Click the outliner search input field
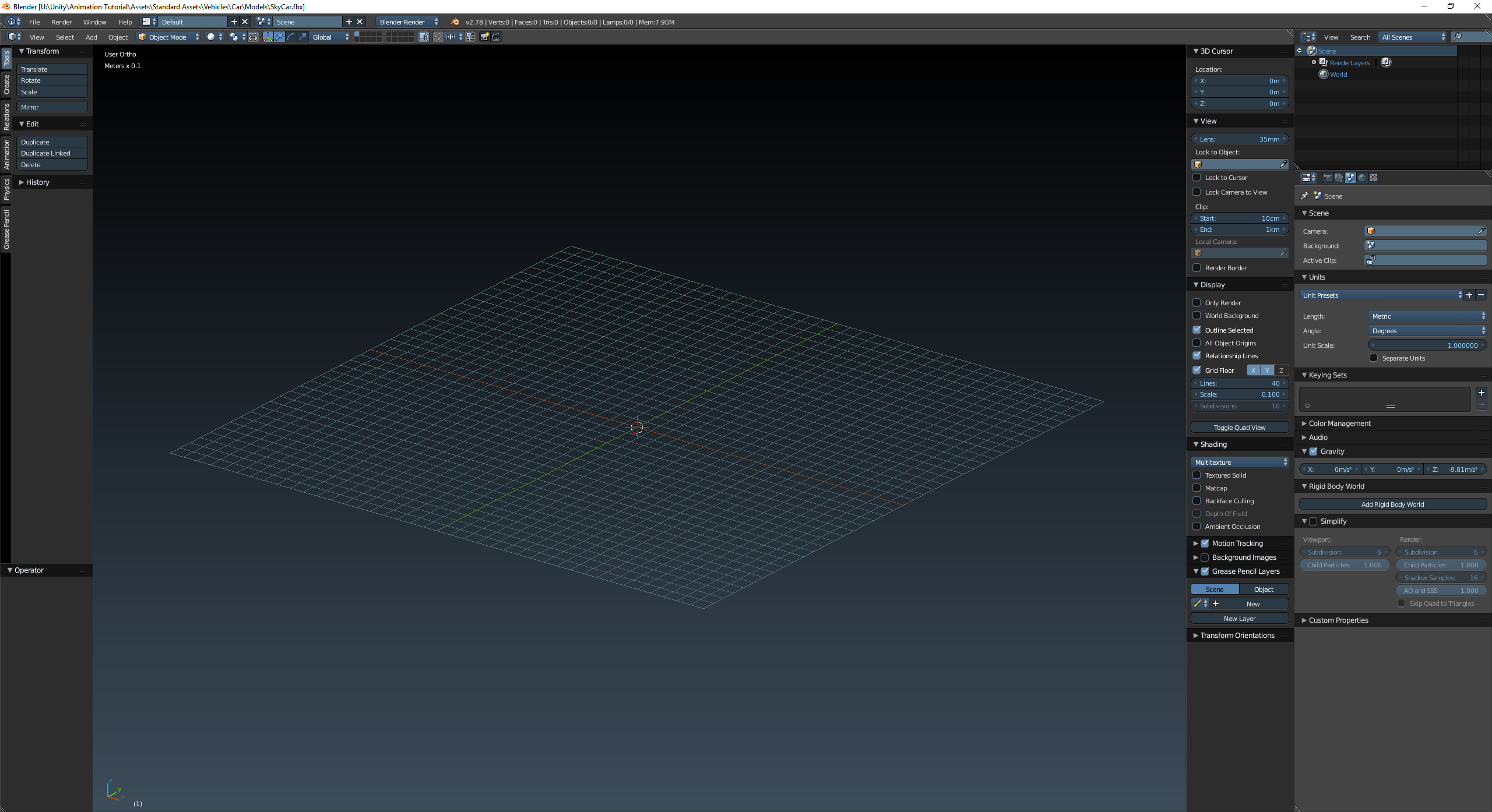Screen dimensions: 1492x812 pyautogui.click(x=1472, y=37)
